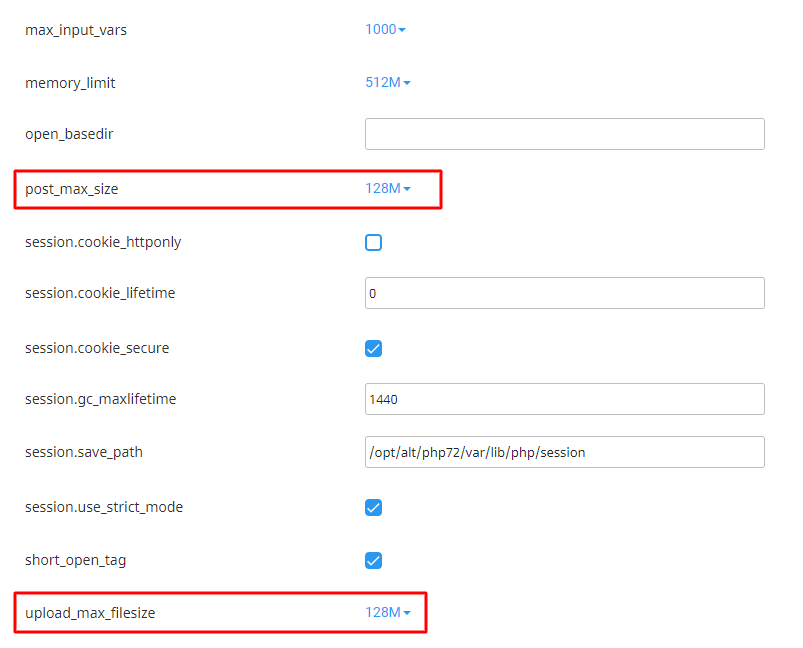Uncheck session.use_strict_mode
Viewport: 803px width, 648px height.
coord(373,507)
